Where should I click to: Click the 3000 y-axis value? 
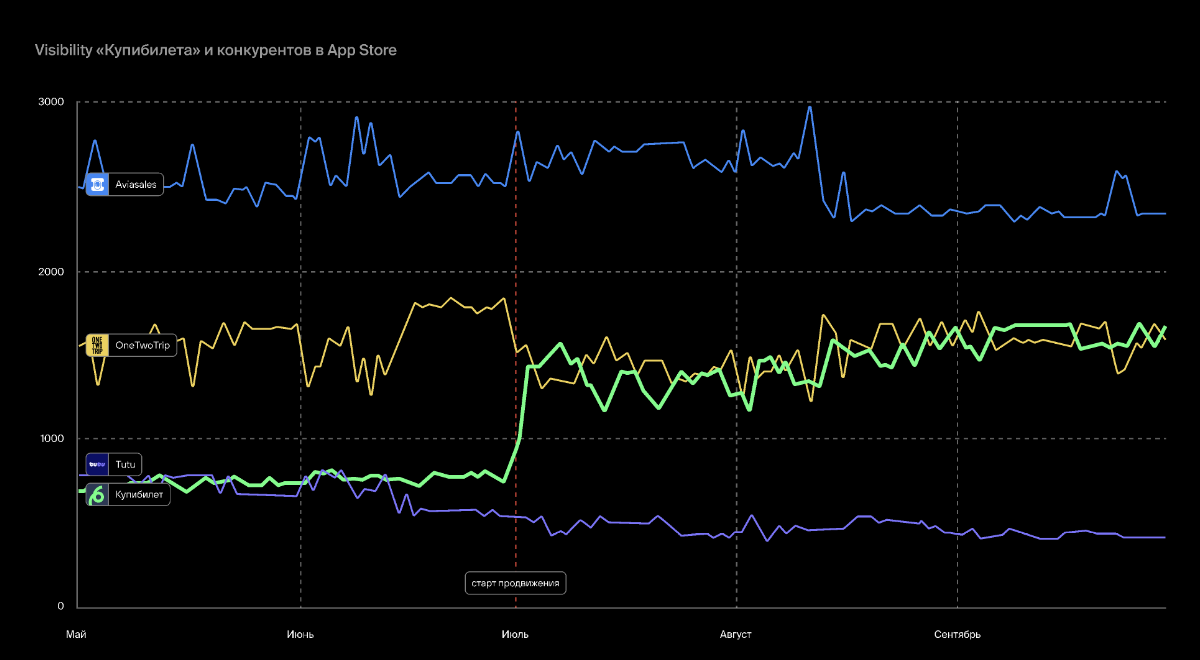(x=52, y=102)
